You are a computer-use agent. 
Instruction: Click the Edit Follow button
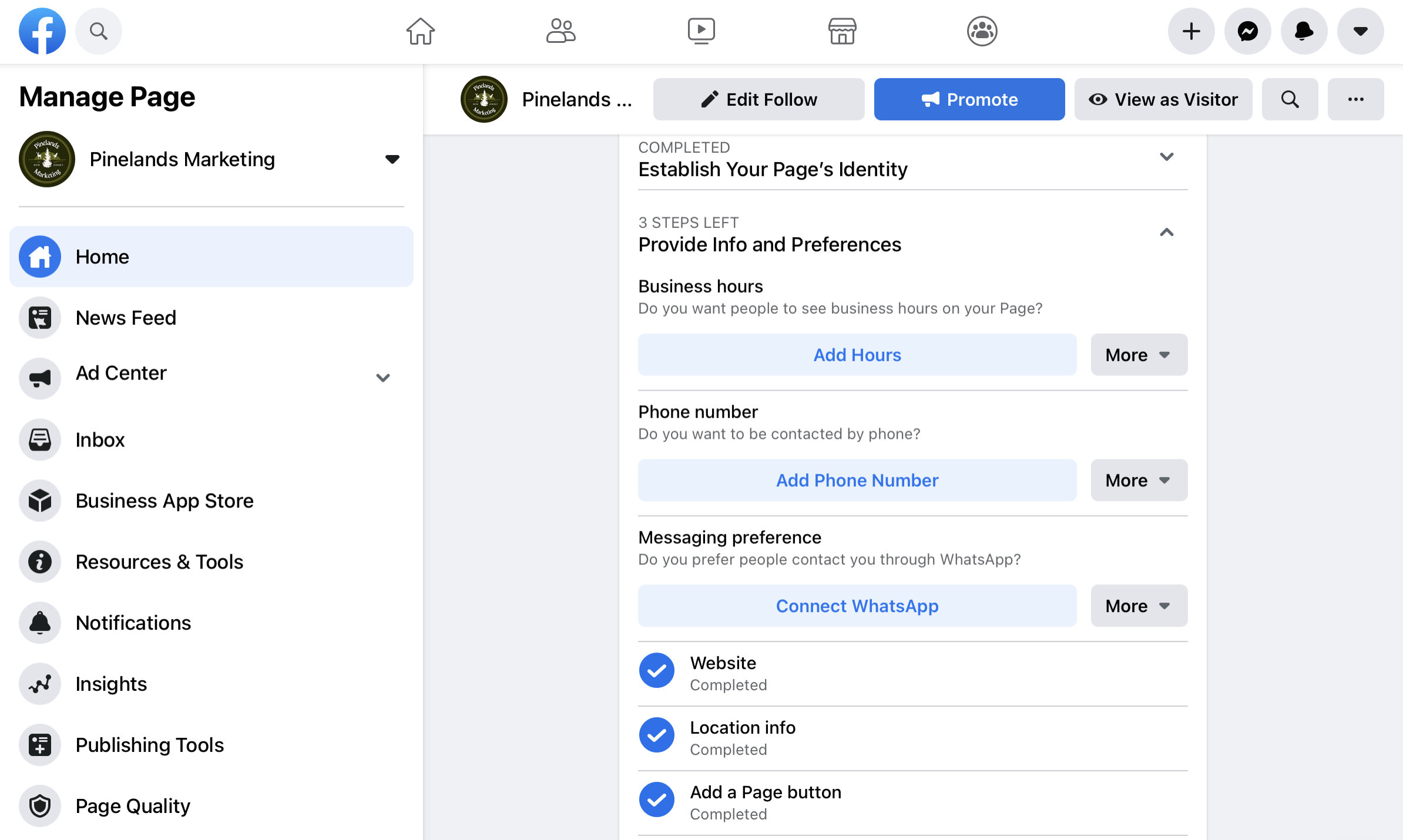click(758, 99)
